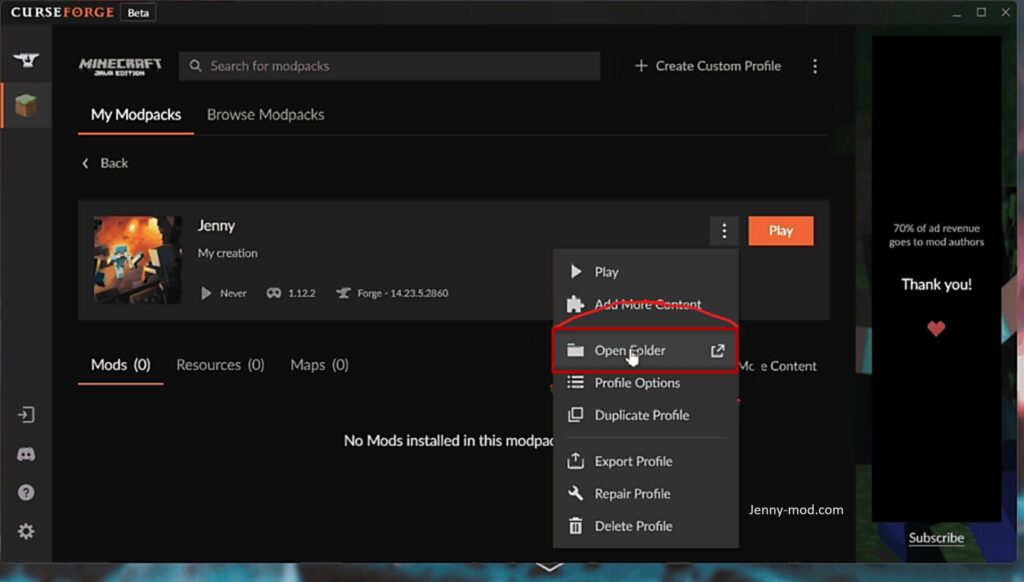Screen dimensions: 1024x582
Task: Open the three-dot menu next to Create Custom Profile
Action: (815, 66)
